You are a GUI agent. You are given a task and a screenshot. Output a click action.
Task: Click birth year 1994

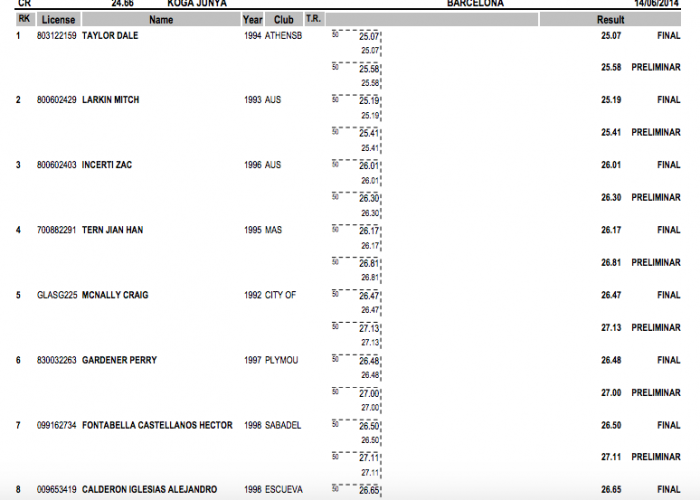[253, 36]
